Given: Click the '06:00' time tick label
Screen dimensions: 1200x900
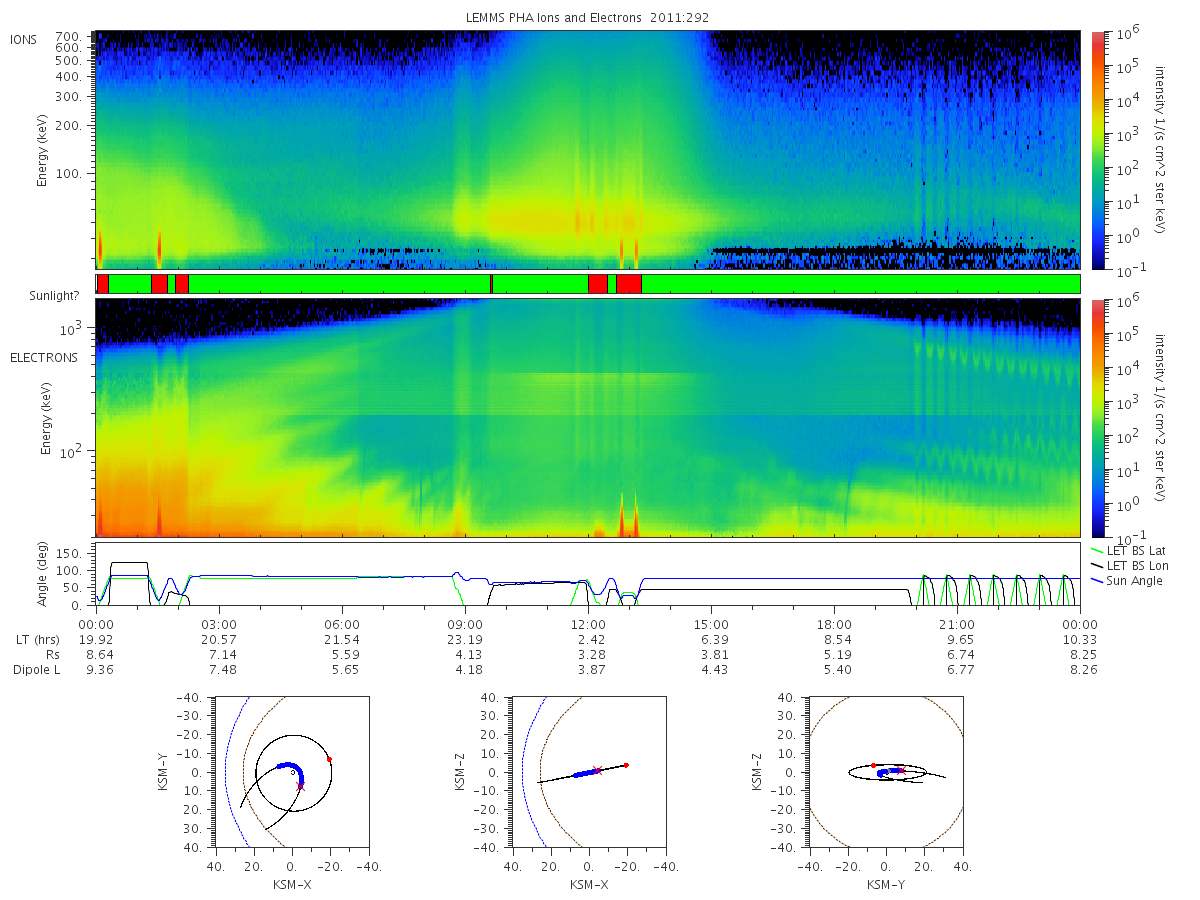Looking at the screenshot, I should pos(342,623).
